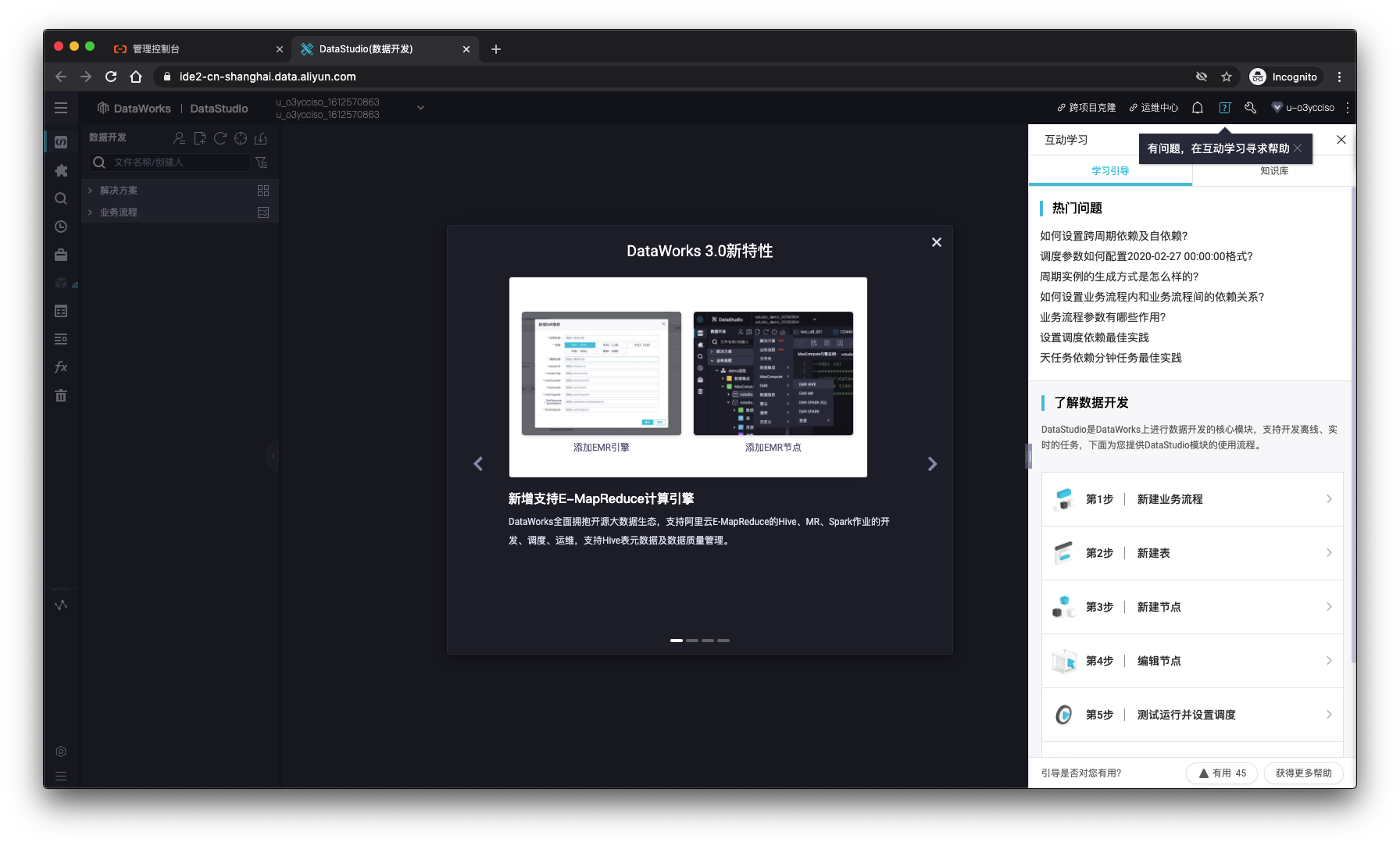The height and width of the screenshot is (846, 1400).
Task: Toggle the filter beside the file search box
Action: coord(262,162)
